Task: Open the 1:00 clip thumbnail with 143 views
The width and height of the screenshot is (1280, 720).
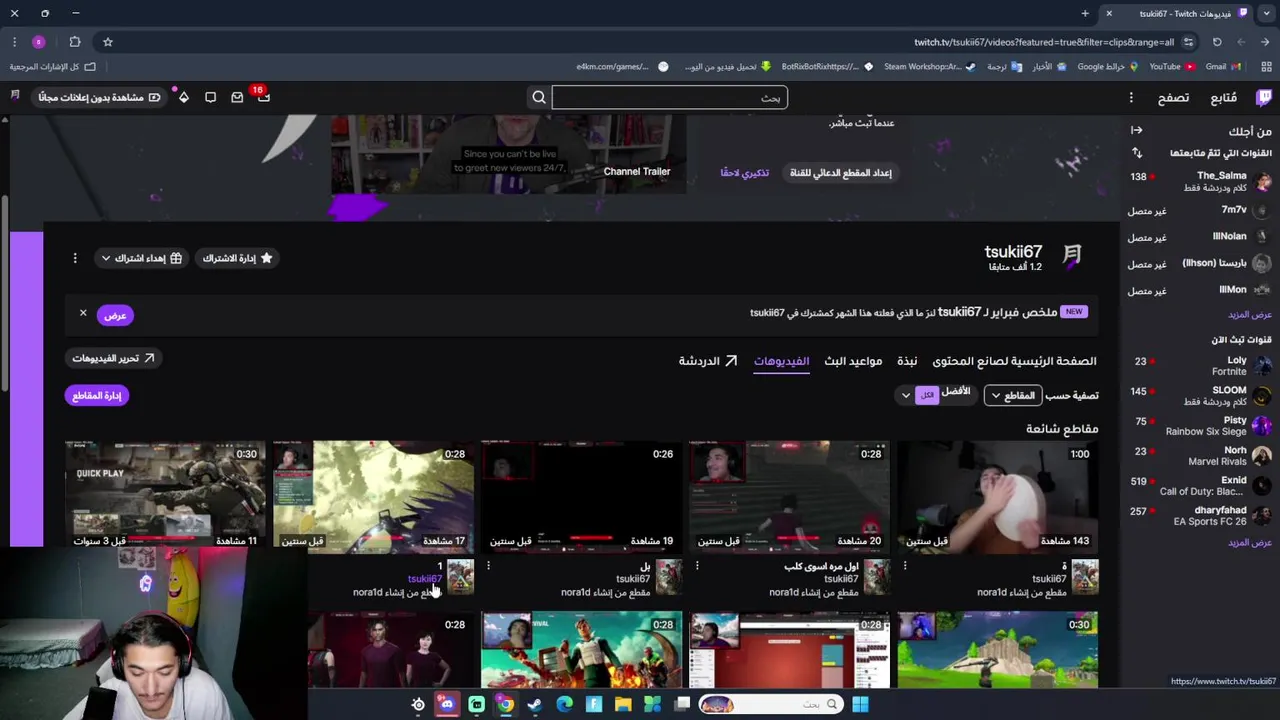Action: 997,496
